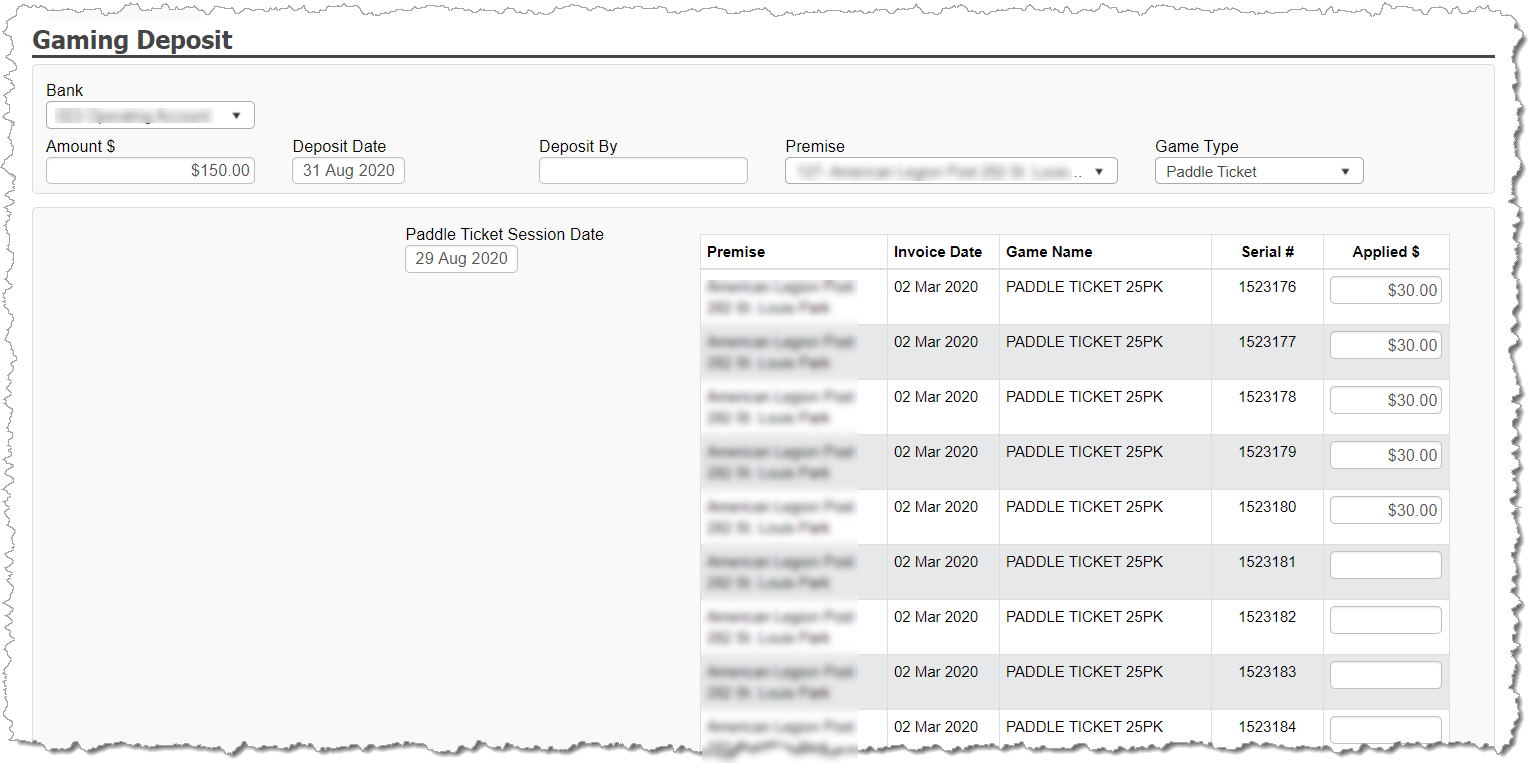Open the Bank account dropdown
The width and height of the screenshot is (1536, 767).
coord(150,114)
